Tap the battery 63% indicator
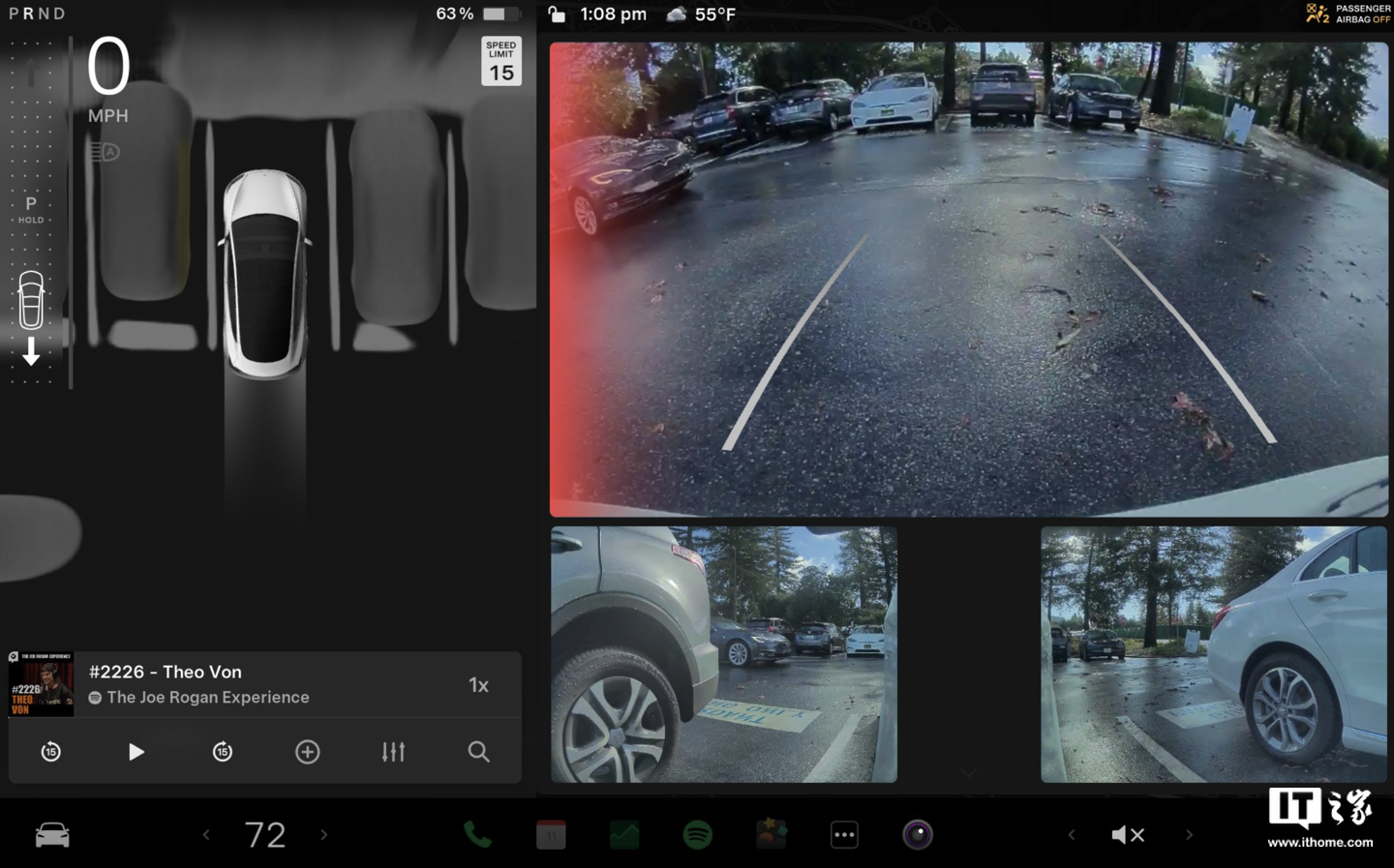This screenshot has height=868, width=1394. coord(478,14)
